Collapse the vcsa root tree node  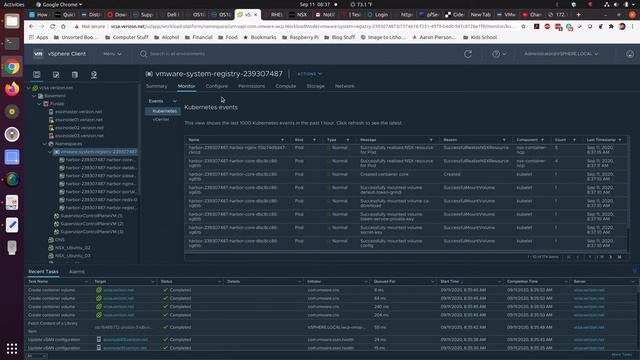29,88
